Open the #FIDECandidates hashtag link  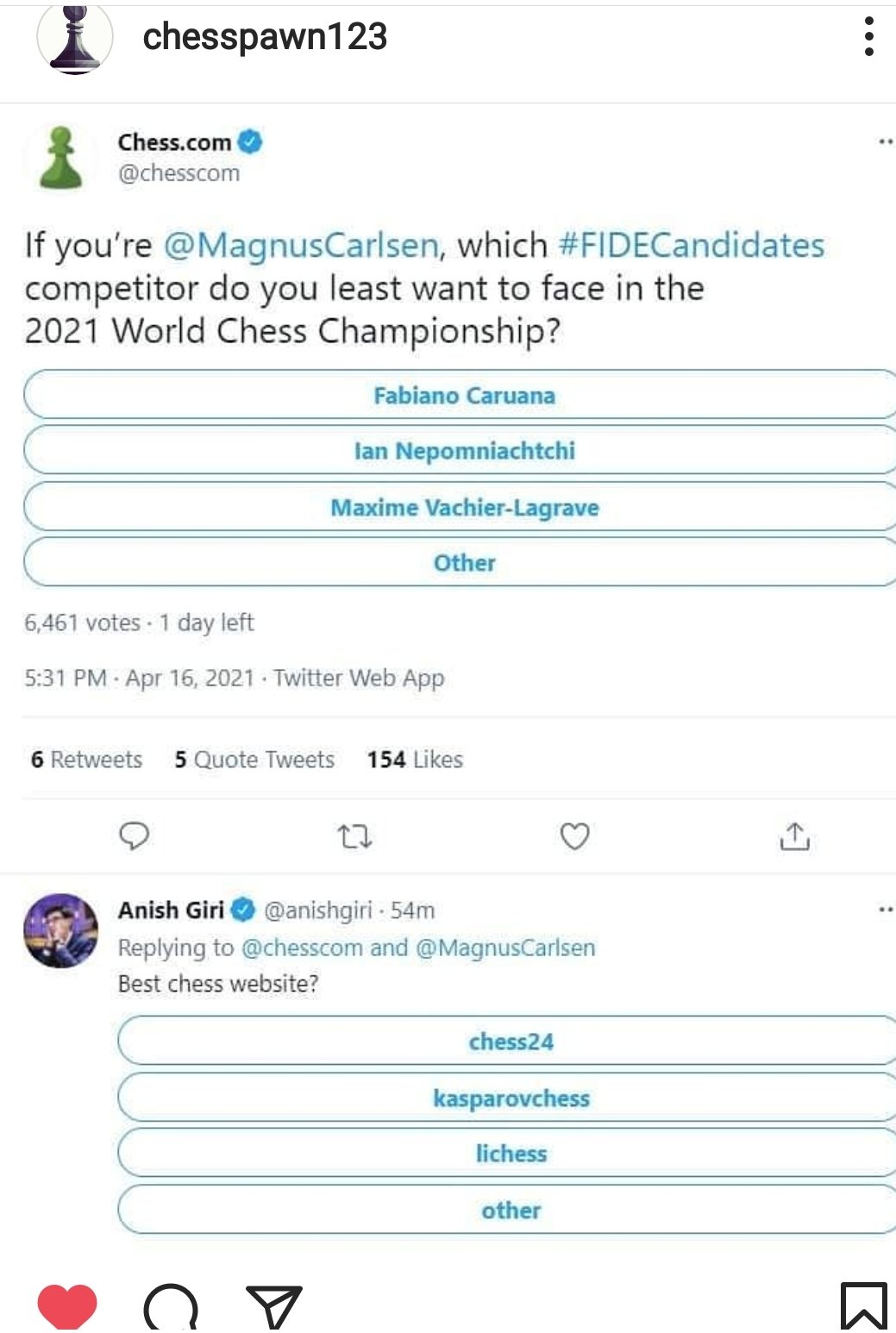point(692,246)
